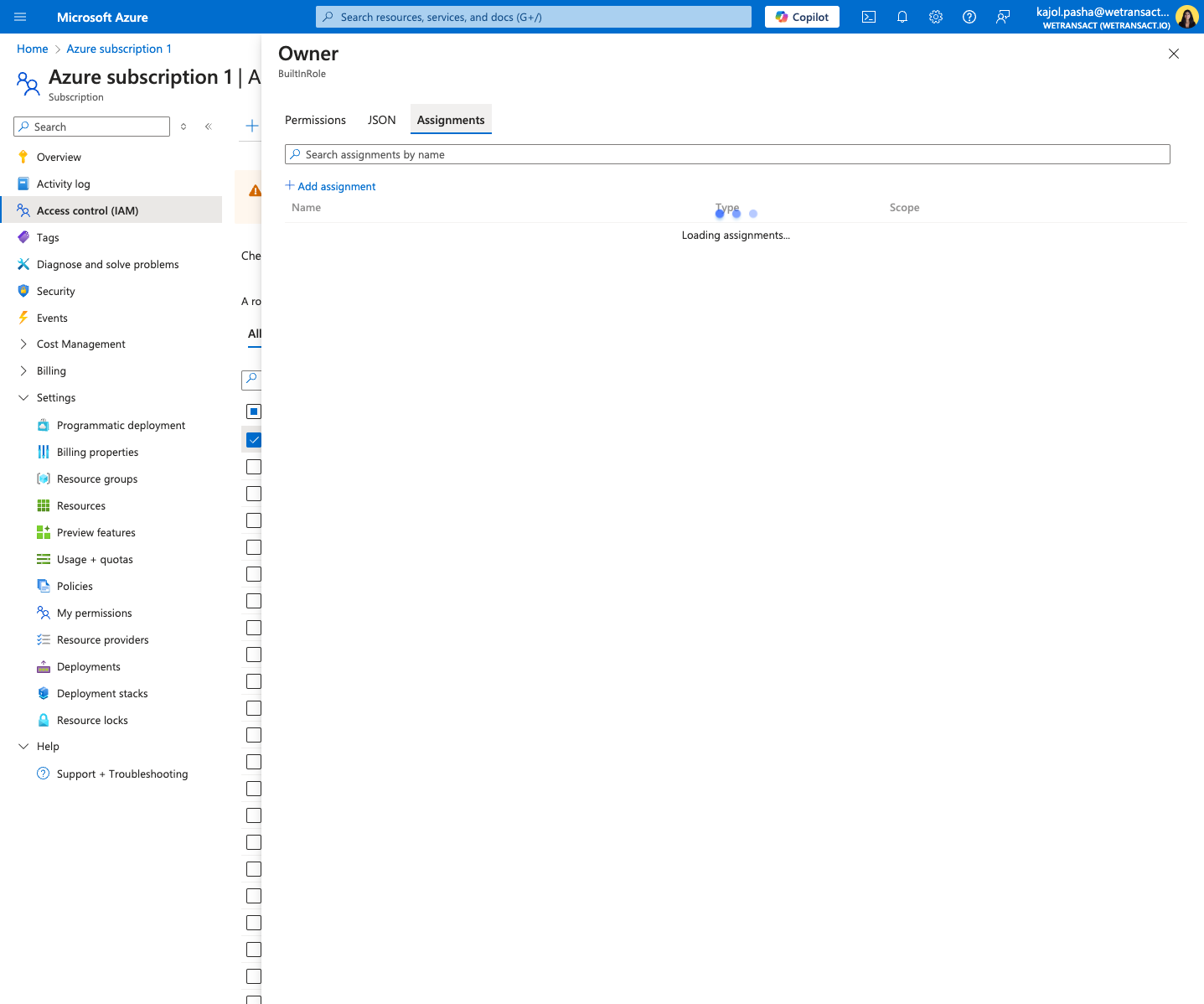Open Activity log in the sidebar
This screenshot has height=1004, width=1204.
tap(63, 184)
